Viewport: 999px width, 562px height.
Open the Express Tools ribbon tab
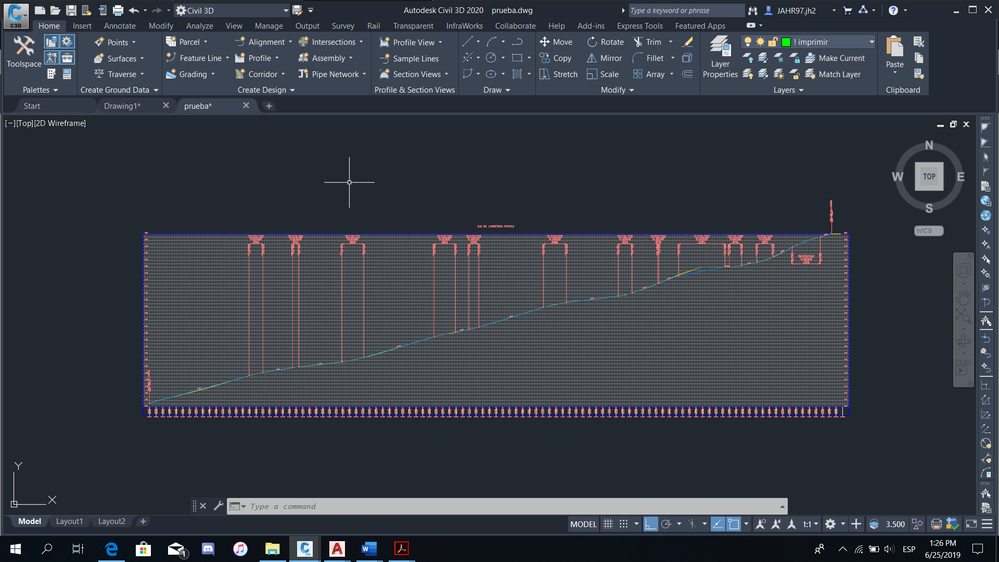[x=640, y=26]
